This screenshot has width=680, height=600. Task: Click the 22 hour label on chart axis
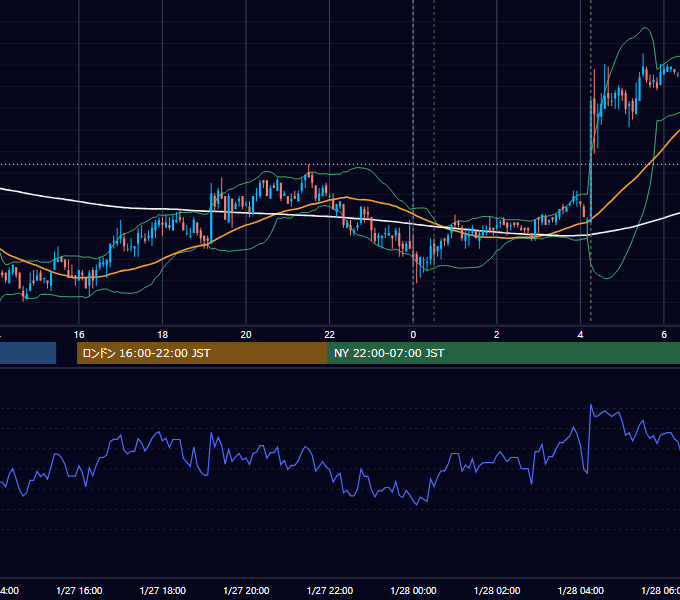click(x=330, y=335)
